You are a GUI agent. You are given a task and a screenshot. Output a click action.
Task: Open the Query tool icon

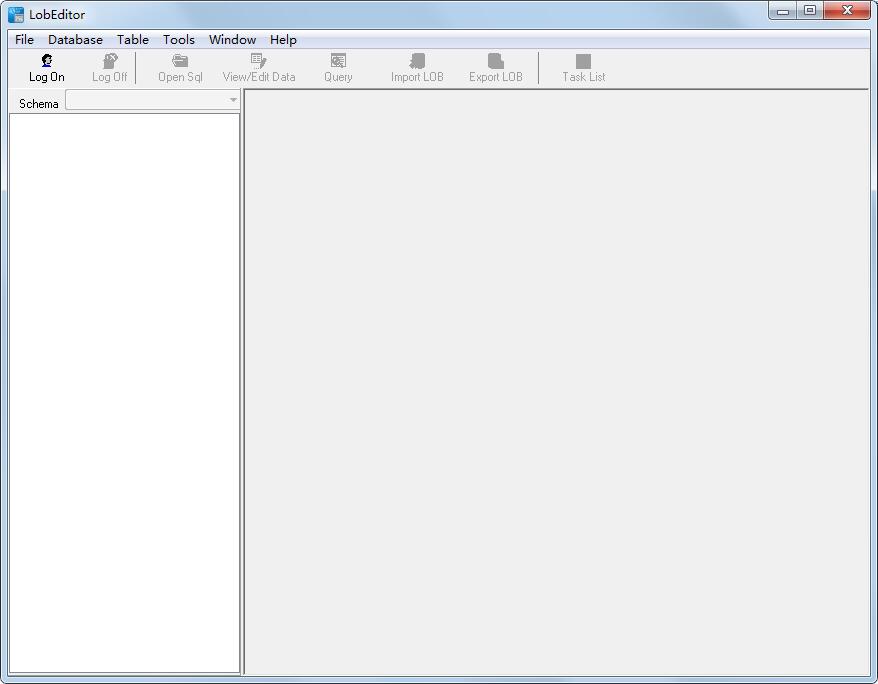337,60
